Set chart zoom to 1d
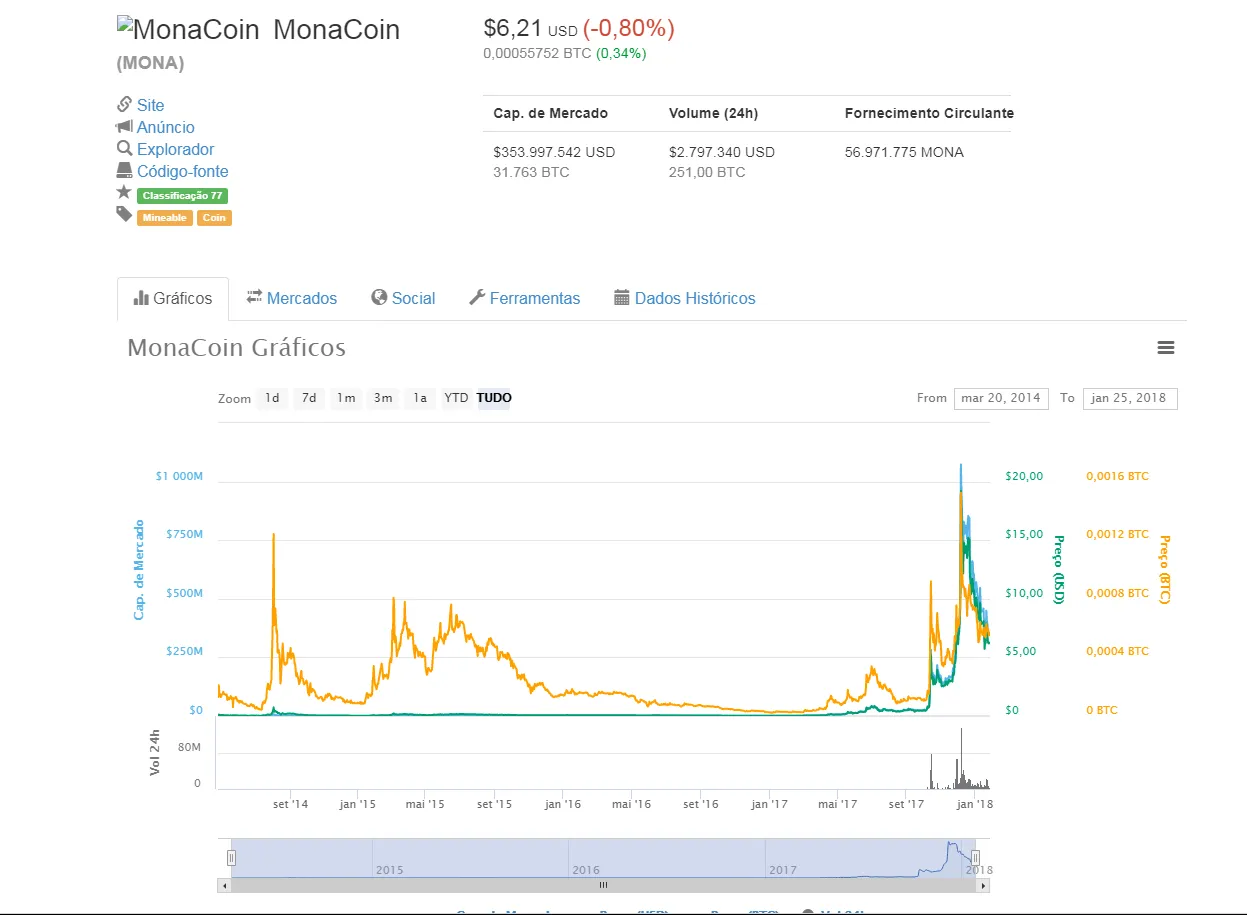Viewport: 1247px width, 915px height. point(272,398)
